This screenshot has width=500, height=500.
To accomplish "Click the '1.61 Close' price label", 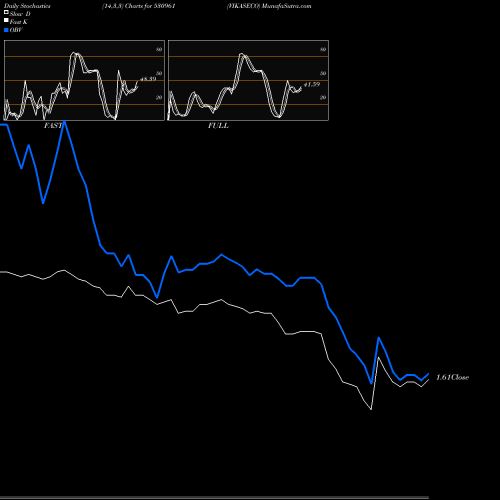I will pyautogui.click(x=452, y=377).
